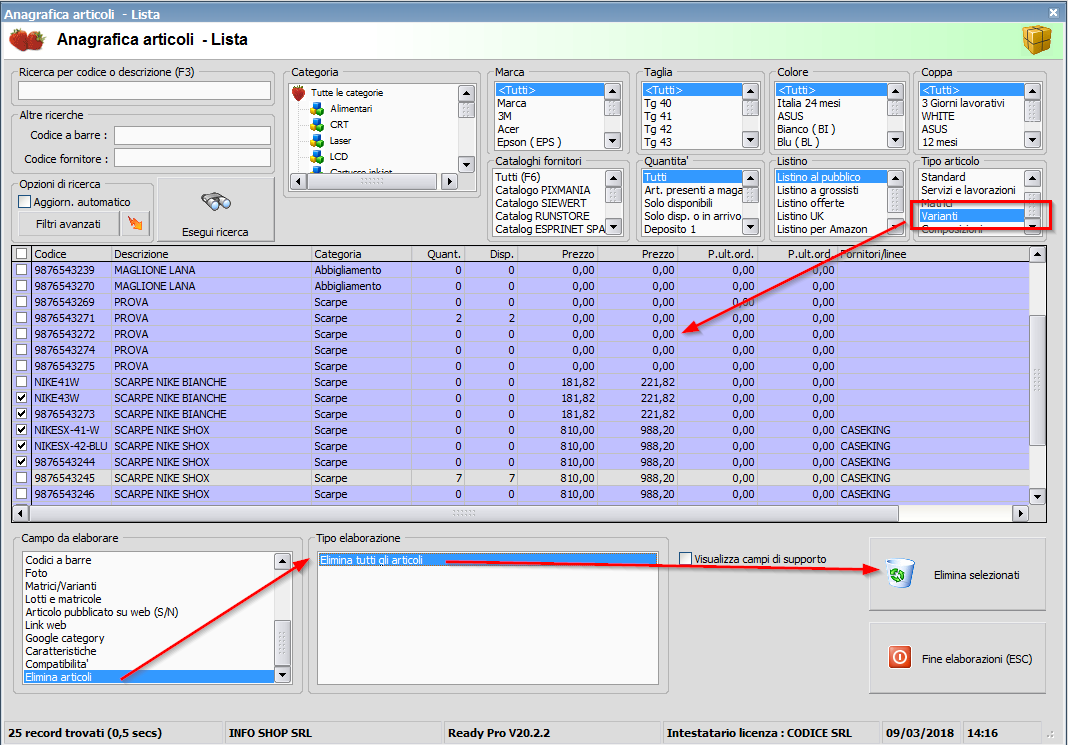Check the row checkbox for code 9876543245
Viewport: 1068px width, 745px height.
[22, 478]
